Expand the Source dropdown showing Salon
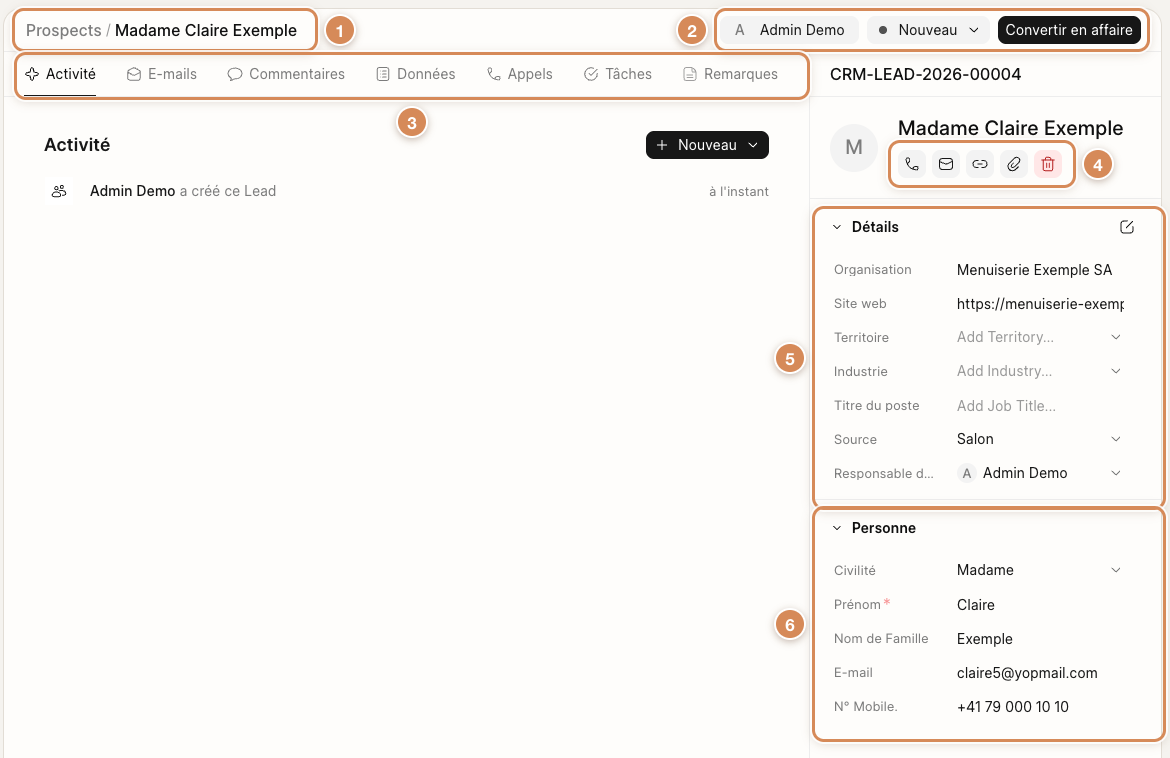 pos(1039,439)
